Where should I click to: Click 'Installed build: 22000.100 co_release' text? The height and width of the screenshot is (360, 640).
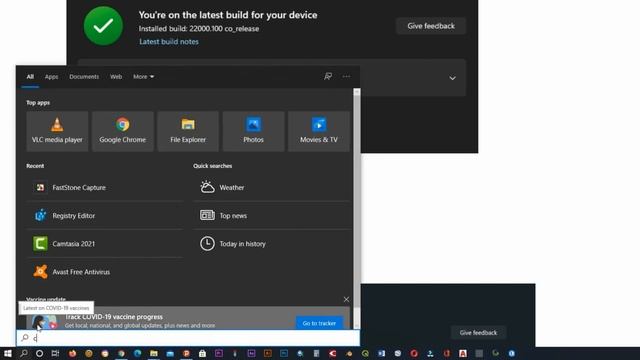pos(199,29)
